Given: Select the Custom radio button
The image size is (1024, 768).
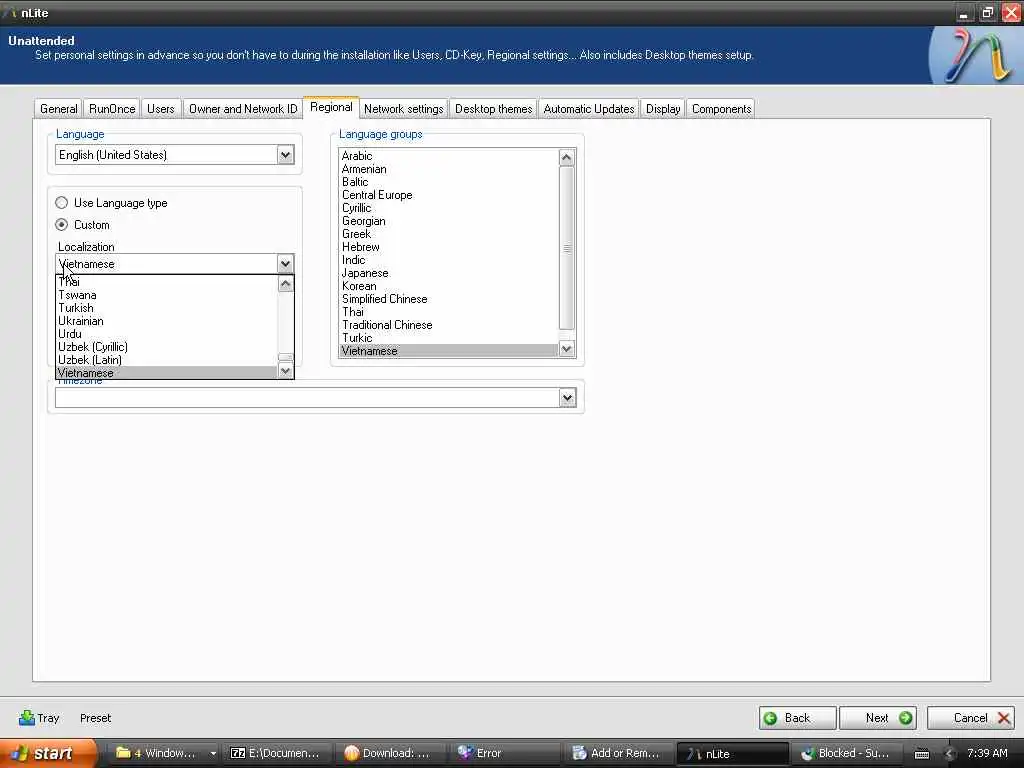Looking at the screenshot, I should click(x=61, y=225).
